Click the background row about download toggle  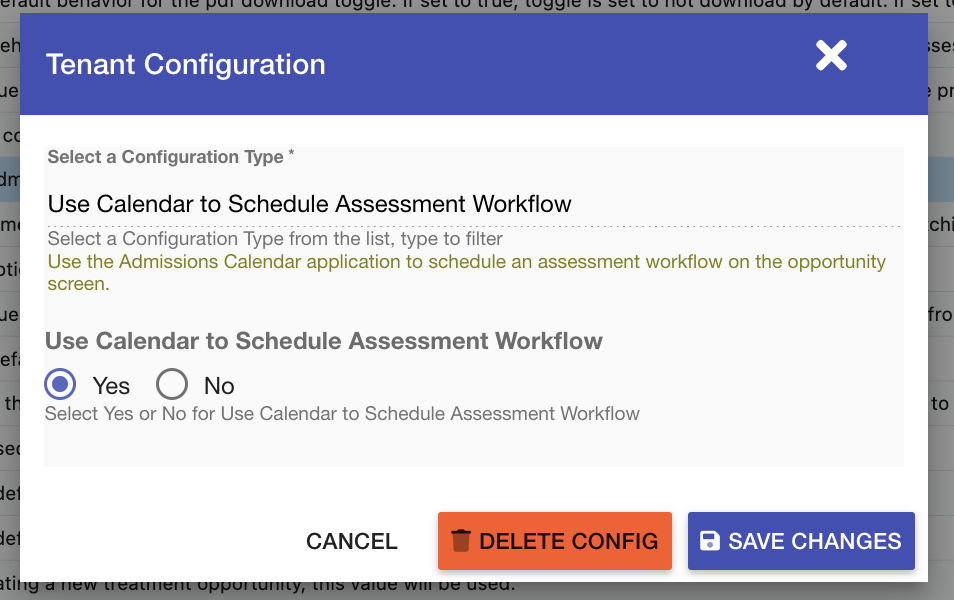click(400, 8)
